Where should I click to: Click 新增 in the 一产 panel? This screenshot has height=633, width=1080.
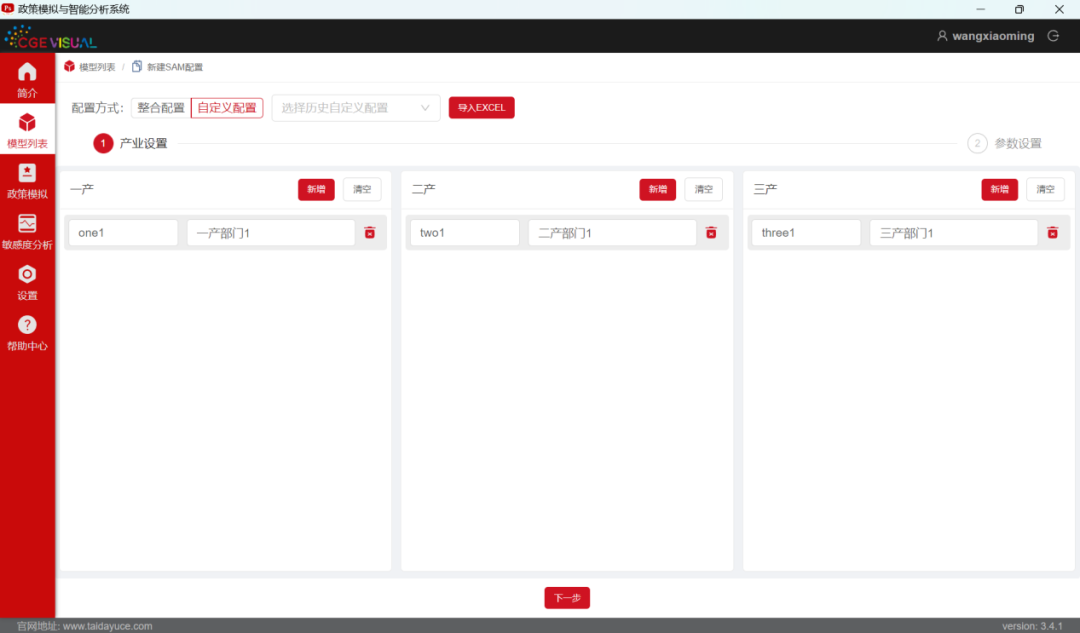point(316,189)
